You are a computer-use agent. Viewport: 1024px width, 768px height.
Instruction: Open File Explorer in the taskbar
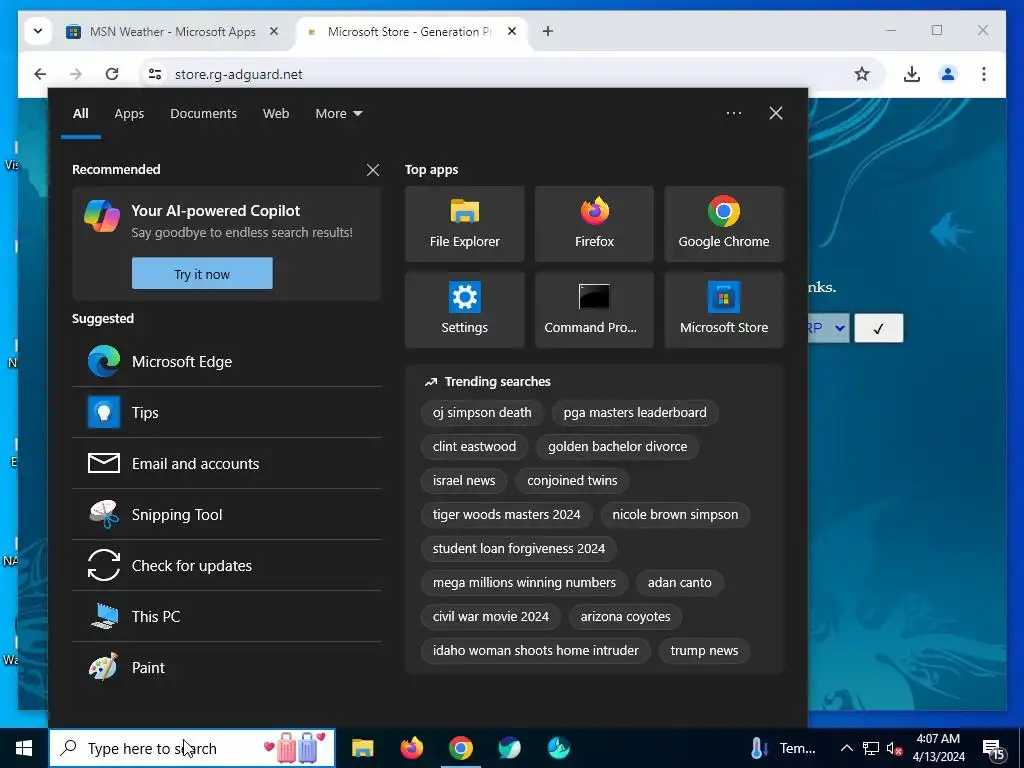[x=362, y=748]
